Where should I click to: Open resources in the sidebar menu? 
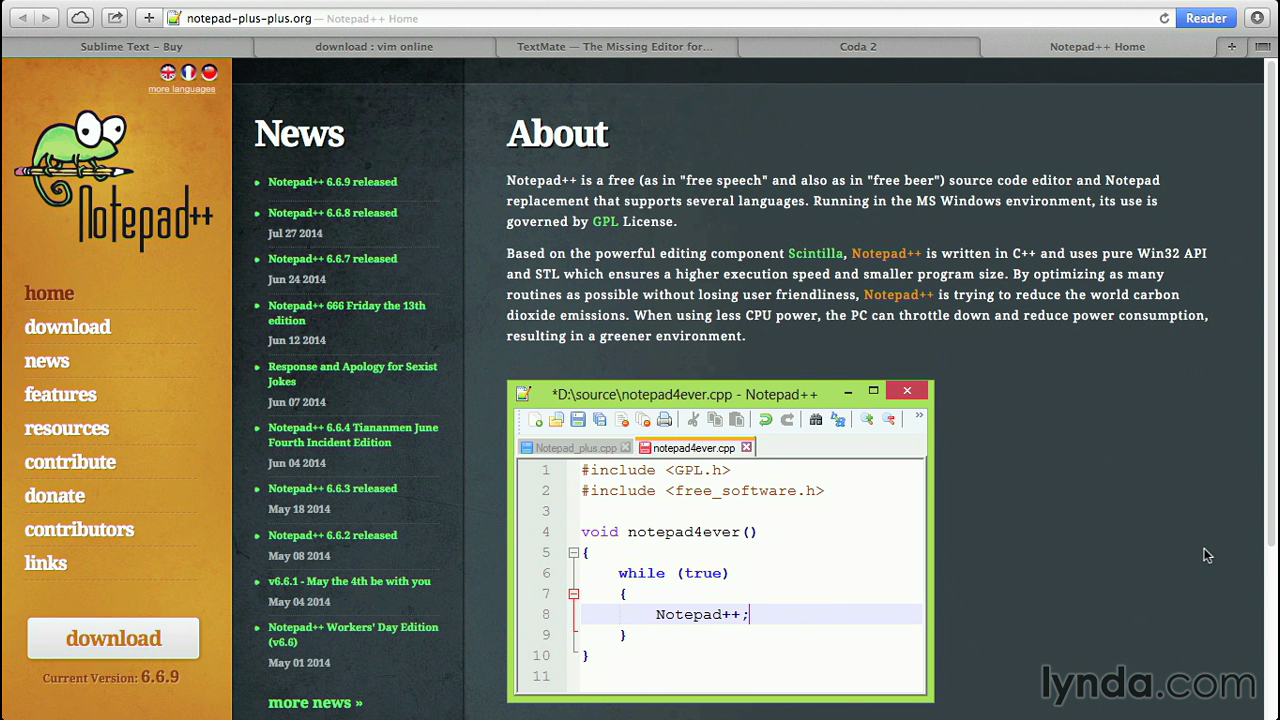(66, 428)
